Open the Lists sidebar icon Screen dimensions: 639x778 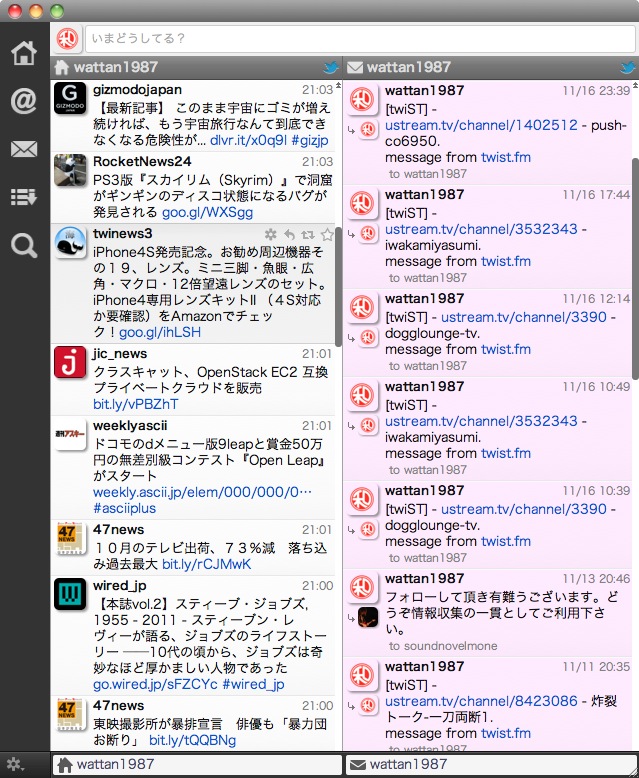24,197
